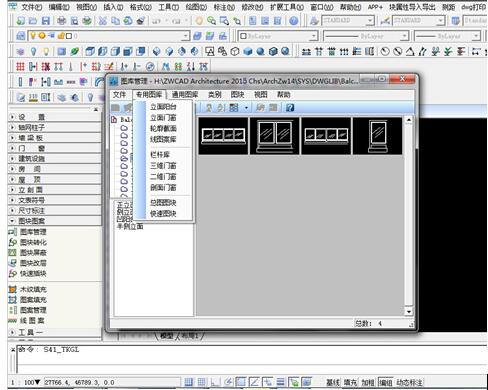Select 快速图块 menu entry
488x390 pixels.
(x=163, y=213)
